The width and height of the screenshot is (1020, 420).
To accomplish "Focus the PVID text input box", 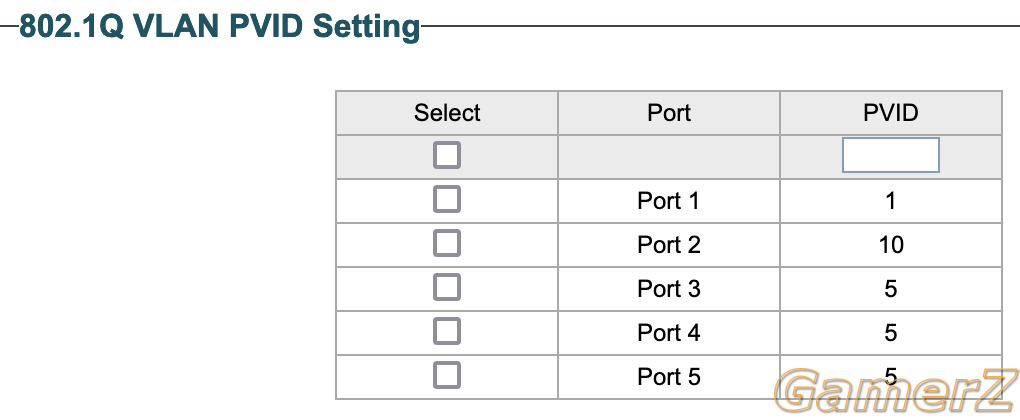I will pyautogui.click(x=891, y=155).
